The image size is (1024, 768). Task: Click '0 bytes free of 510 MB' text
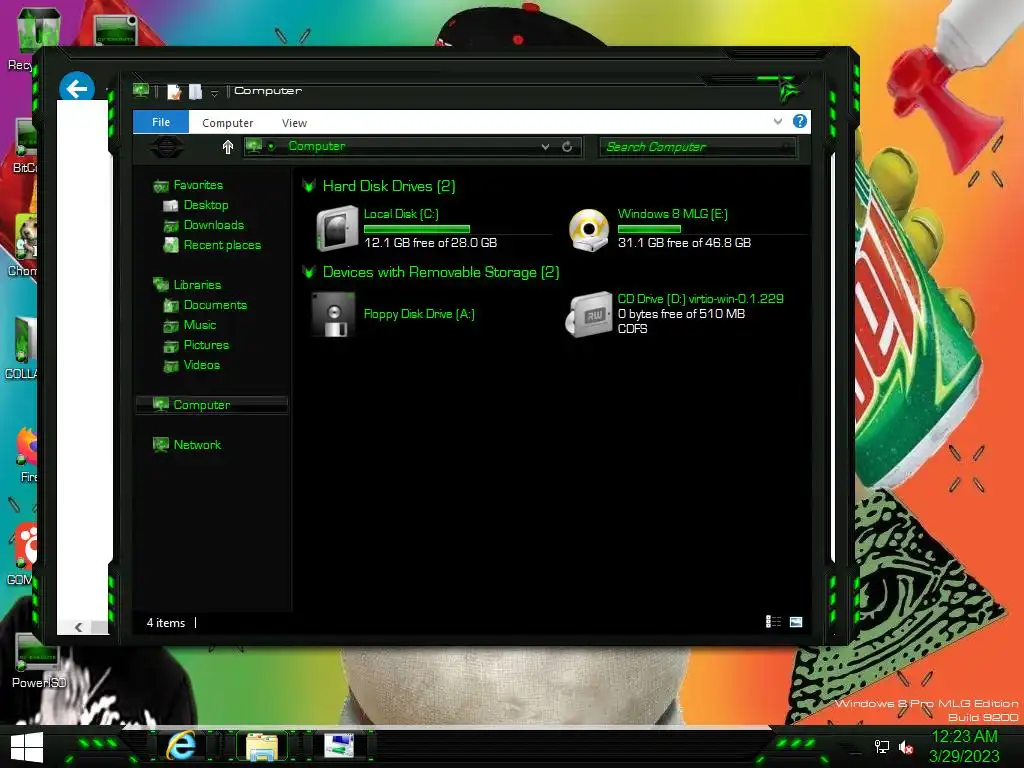click(x=681, y=313)
